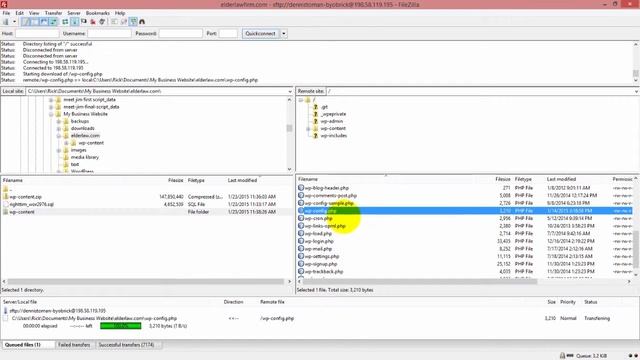The width and height of the screenshot is (640, 360).
Task: Click local file list horizontal scrollbar
Action: pyautogui.click(x=146, y=282)
